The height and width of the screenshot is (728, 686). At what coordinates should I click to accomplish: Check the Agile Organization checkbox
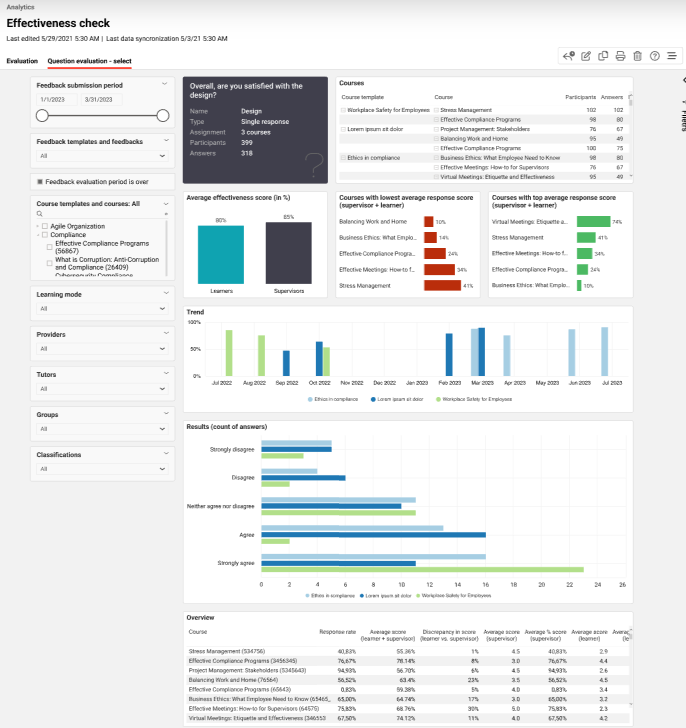click(x=45, y=226)
